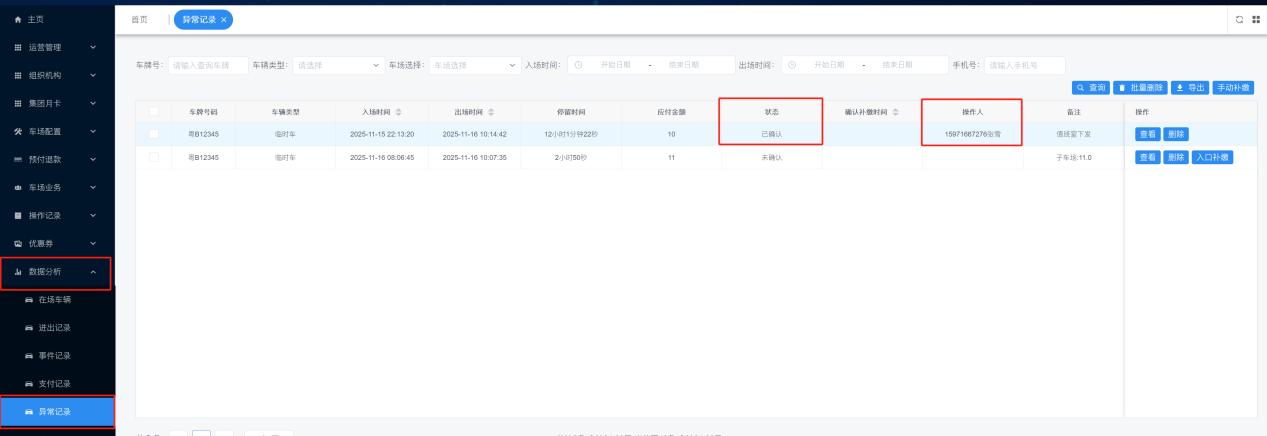Screen dimensions: 1267x436
Task: Check the row with entry 2025-11-16 08:06:45
Action: (153, 157)
